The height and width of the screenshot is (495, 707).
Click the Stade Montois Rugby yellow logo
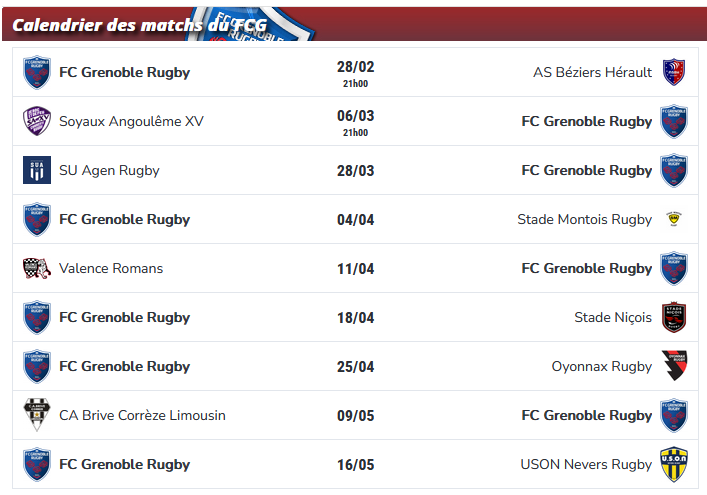click(674, 219)
